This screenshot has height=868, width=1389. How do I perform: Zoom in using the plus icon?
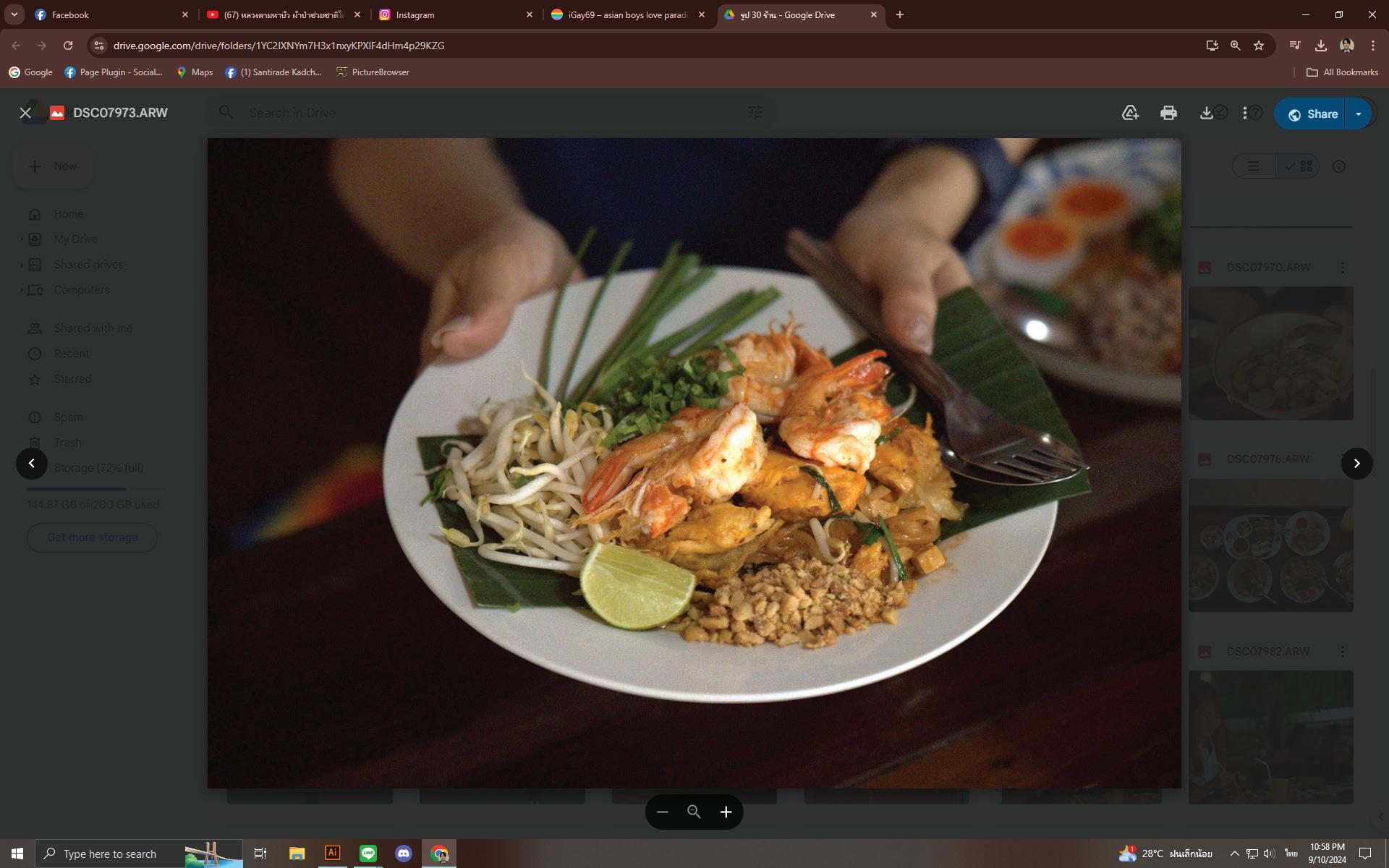point(726,812)
